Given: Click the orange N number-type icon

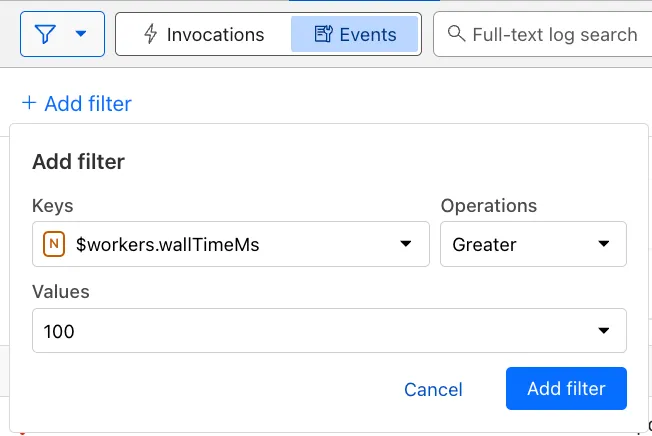Looking at the screenshot, I should (53, 244).
